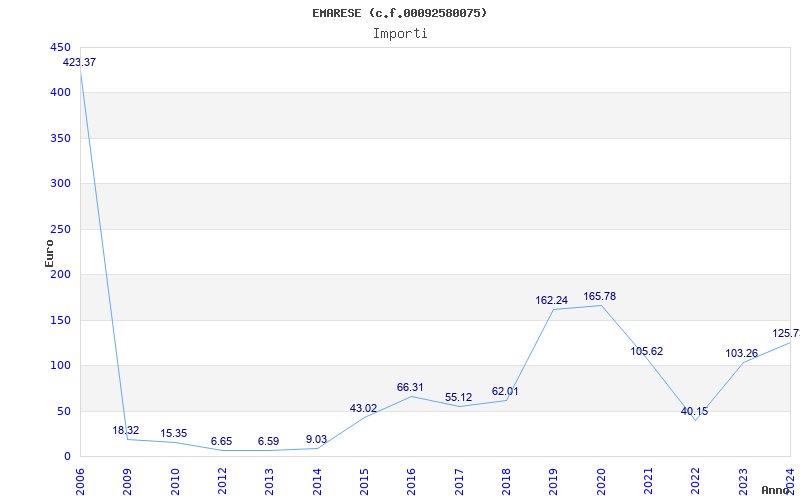The height and width of the screenshot is (500, 800).
Task: Click data label 6.65
Action: [221, 441]
